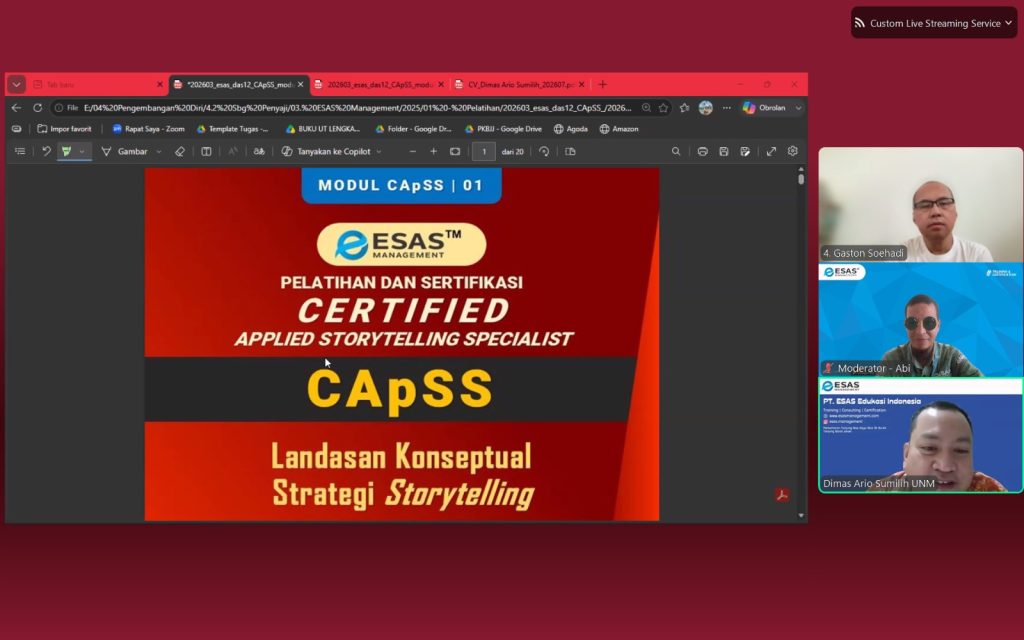1024x640 pixels.
Task: Expand the Gambar options dropdown arrow
Action: click(x=159, y=152)
